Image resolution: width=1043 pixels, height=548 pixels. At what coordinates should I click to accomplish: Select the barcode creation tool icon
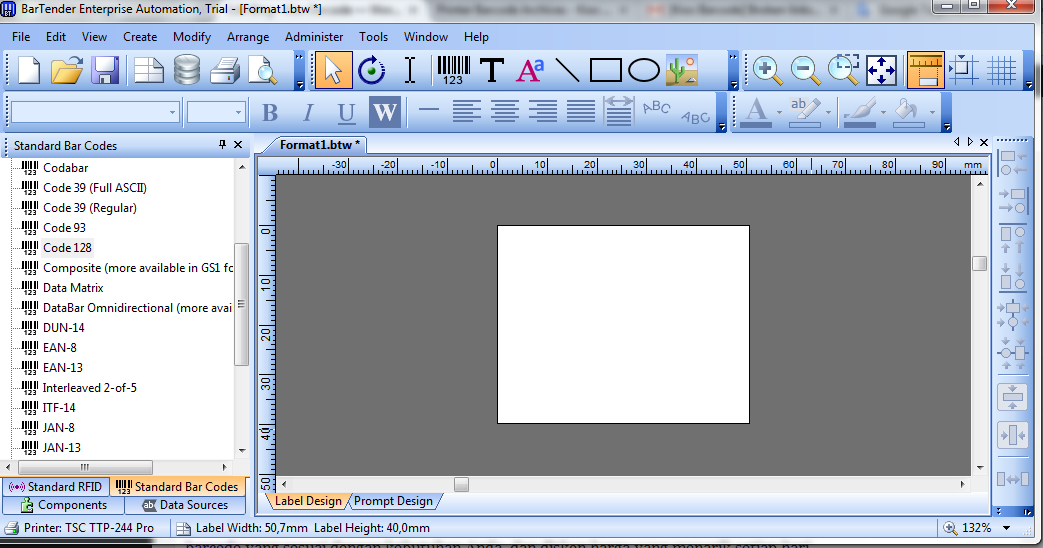point(454,70)
